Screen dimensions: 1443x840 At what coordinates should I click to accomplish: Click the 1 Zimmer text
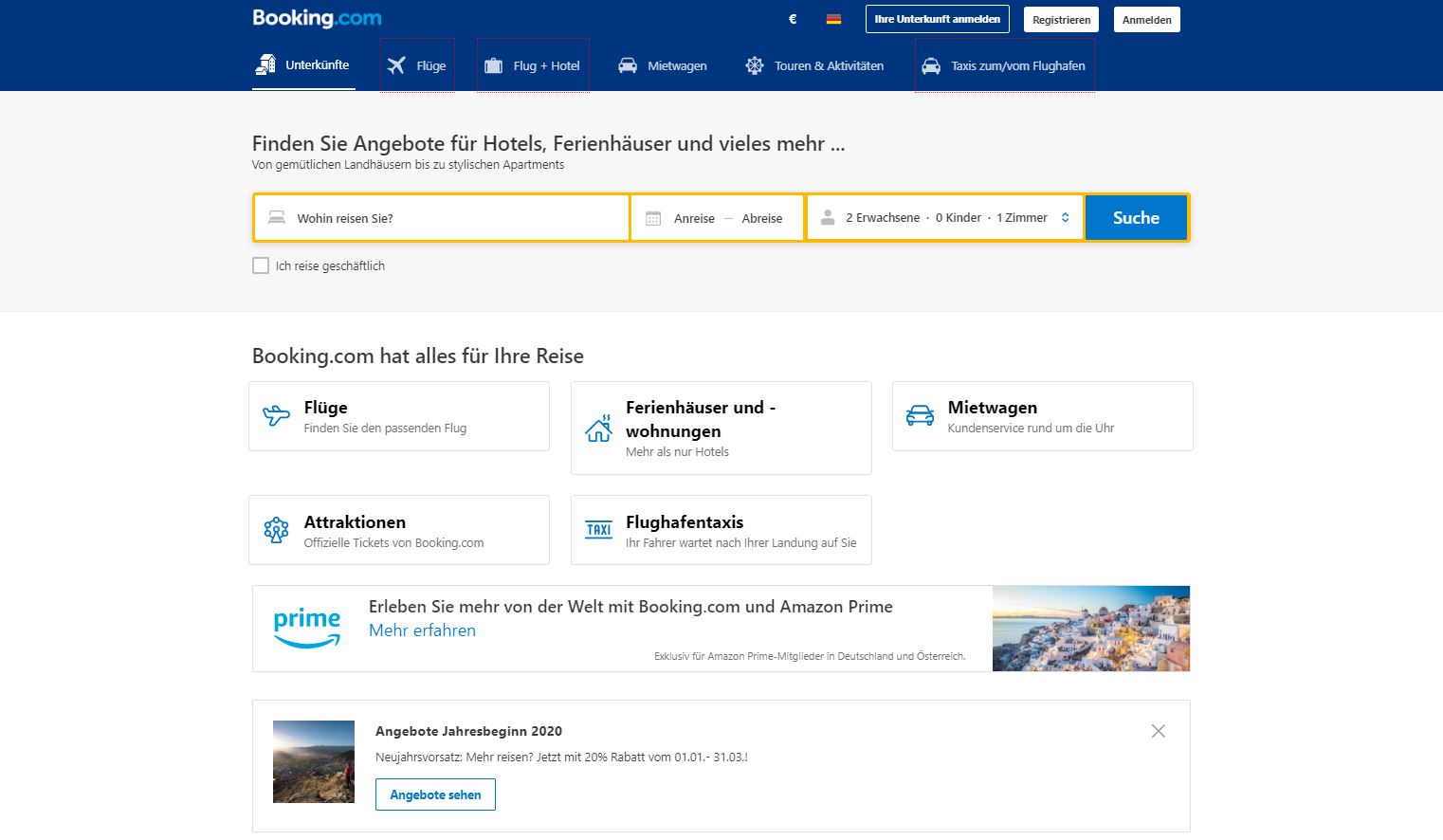1022,217
